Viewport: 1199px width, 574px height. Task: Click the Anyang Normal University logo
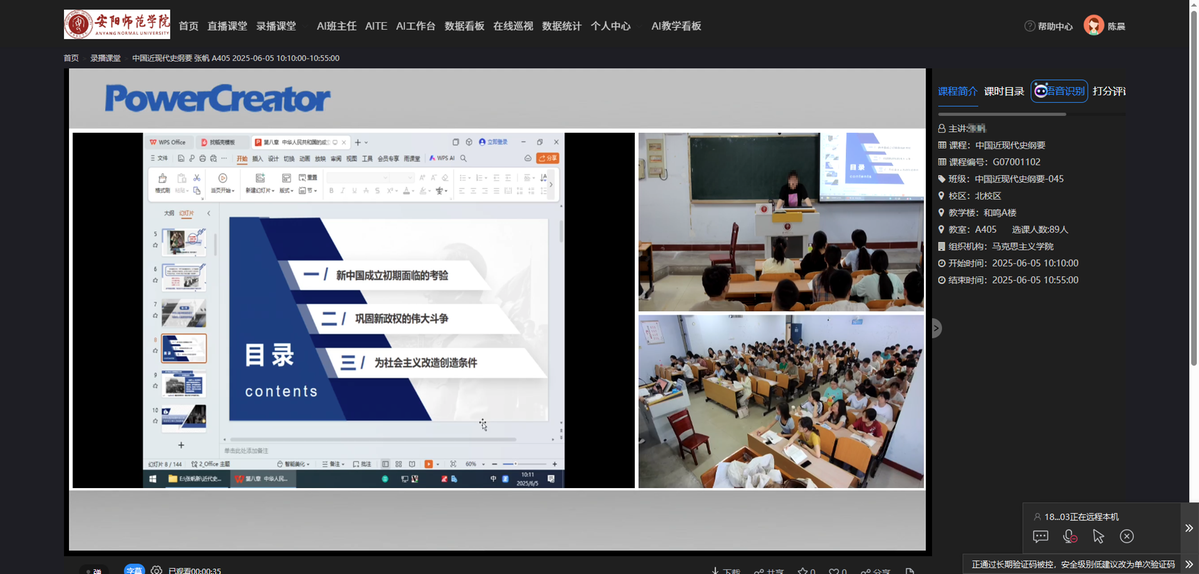click(x=117, y=24)
